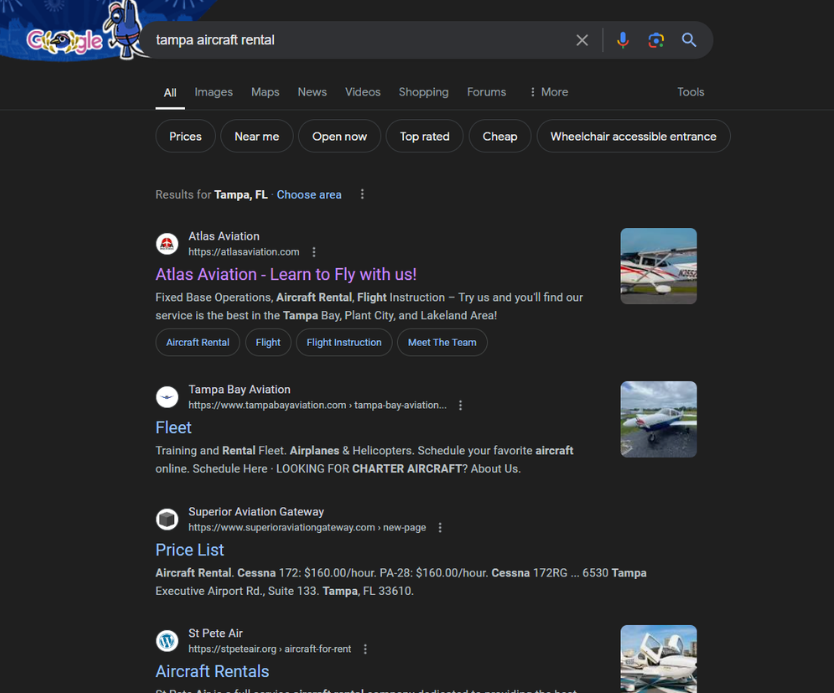834x693 pixels.
Task: Click the 'Tampa Bay Aviation' site name
Action: (x=239, y=389)
